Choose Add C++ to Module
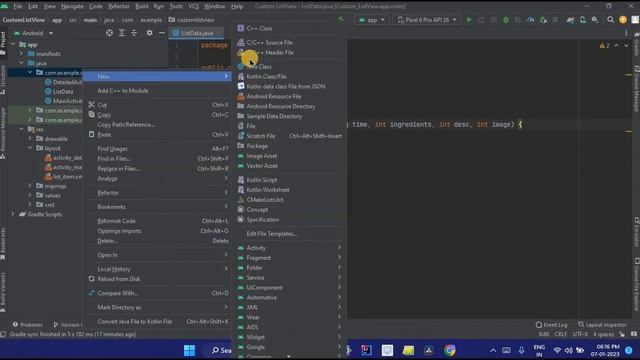 [x=158, y=91]
